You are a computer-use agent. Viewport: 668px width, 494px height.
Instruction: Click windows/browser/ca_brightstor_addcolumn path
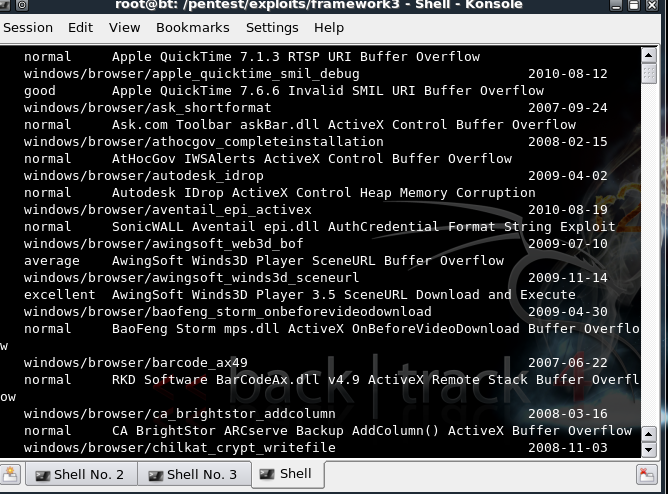point(180,414)
